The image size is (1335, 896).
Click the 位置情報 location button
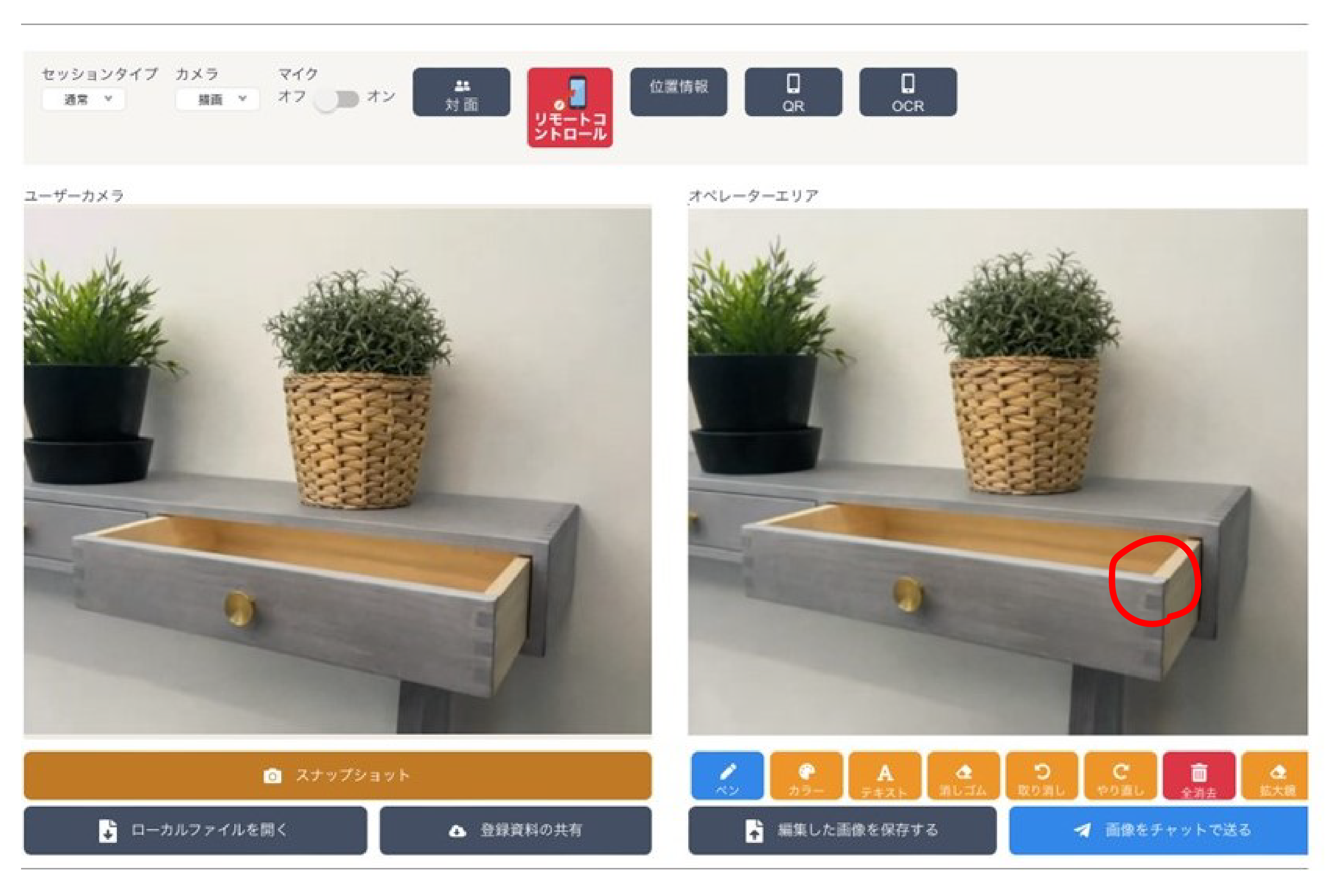click(x=678, y=93)
